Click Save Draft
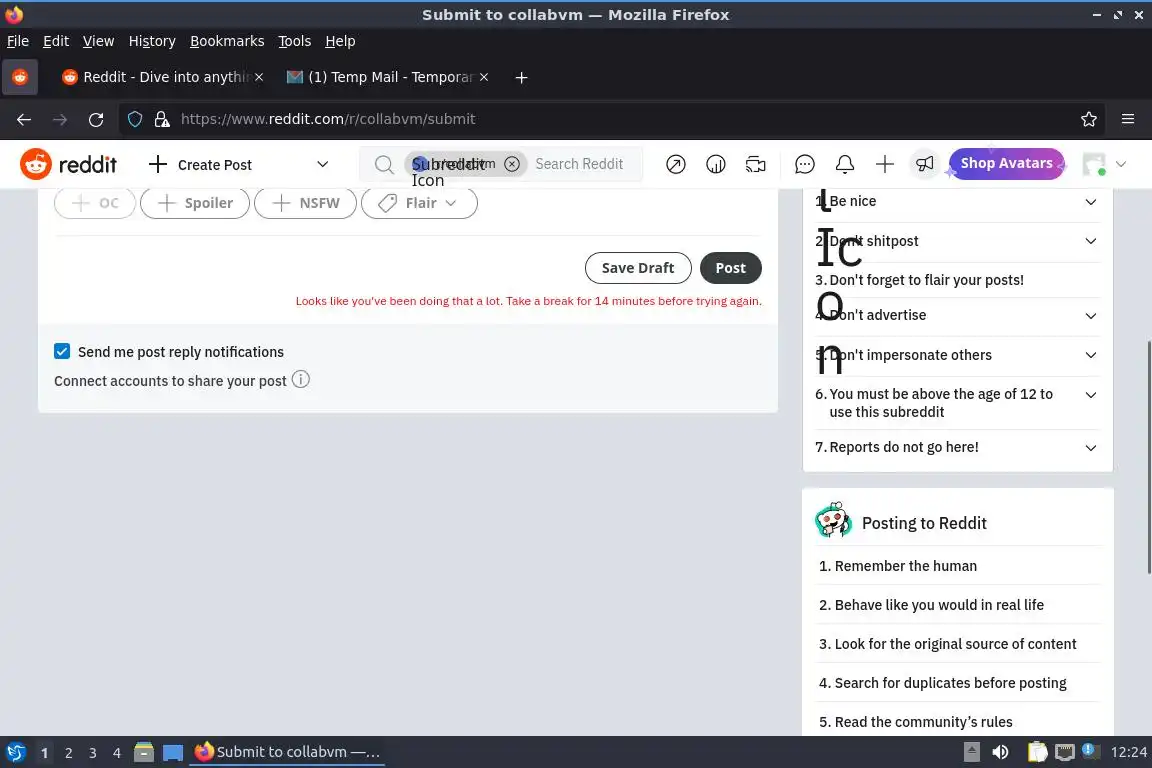Image resolution: width=1152 pixels, height=768 pixels. [x=638, y=268]
